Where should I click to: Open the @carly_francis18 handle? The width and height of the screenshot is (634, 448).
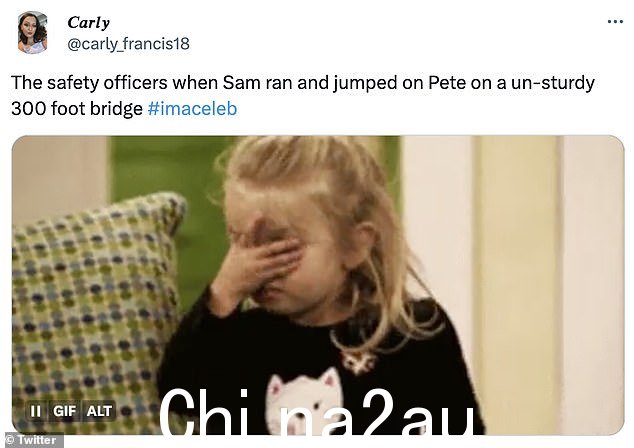pos(128,44)
